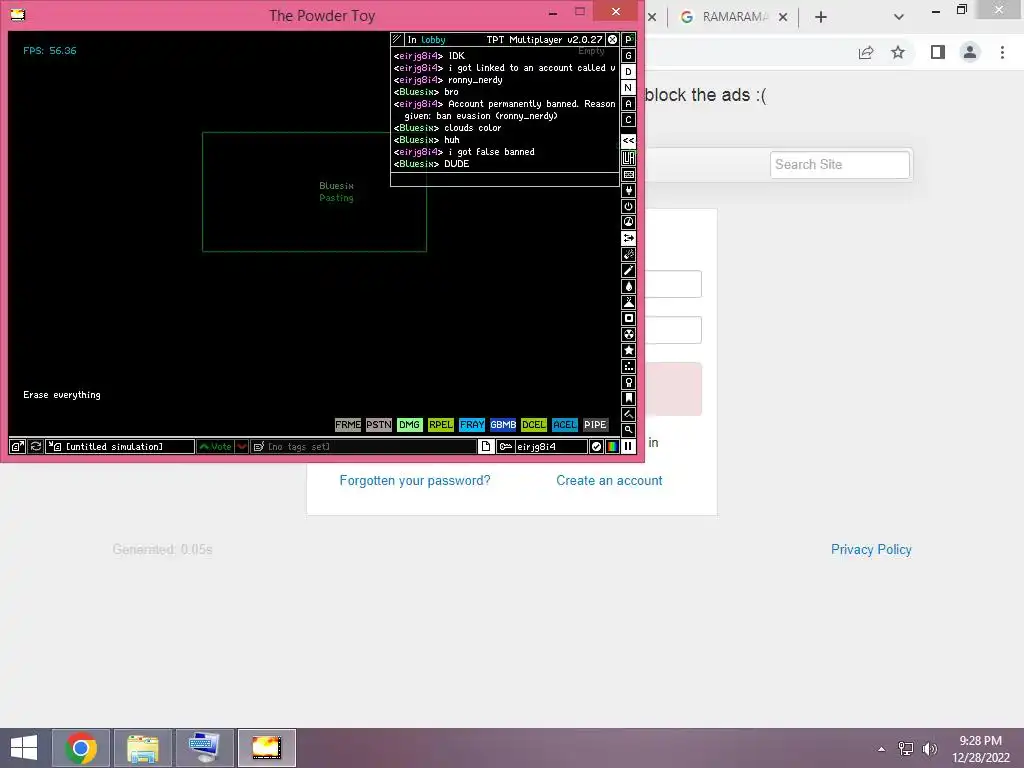Viewport: 1024px width, 768px height.
Task: Select the FRME element
Action: [x=347, y=425]
